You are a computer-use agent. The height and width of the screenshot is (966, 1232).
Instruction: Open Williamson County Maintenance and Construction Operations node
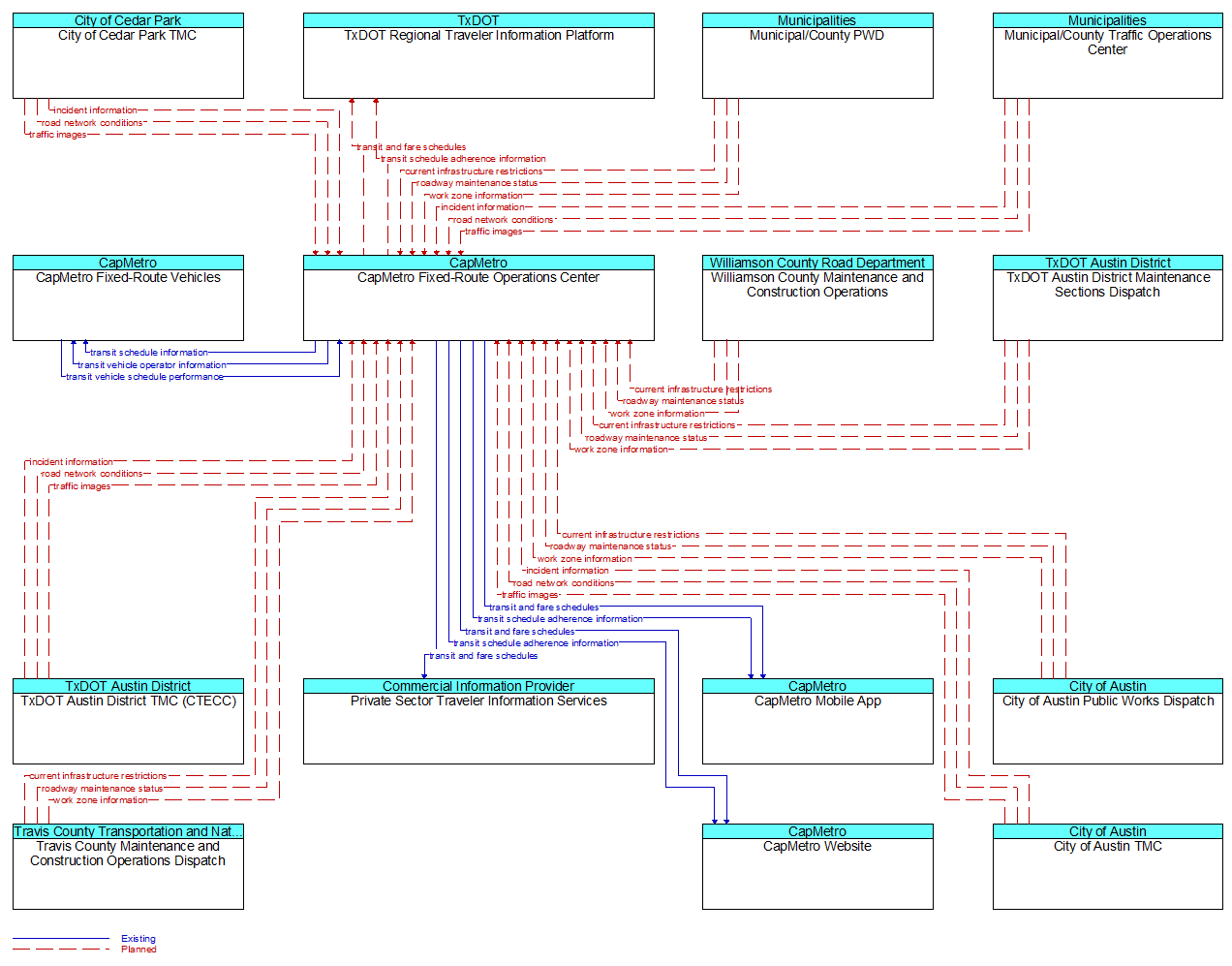tap(817, 297)
